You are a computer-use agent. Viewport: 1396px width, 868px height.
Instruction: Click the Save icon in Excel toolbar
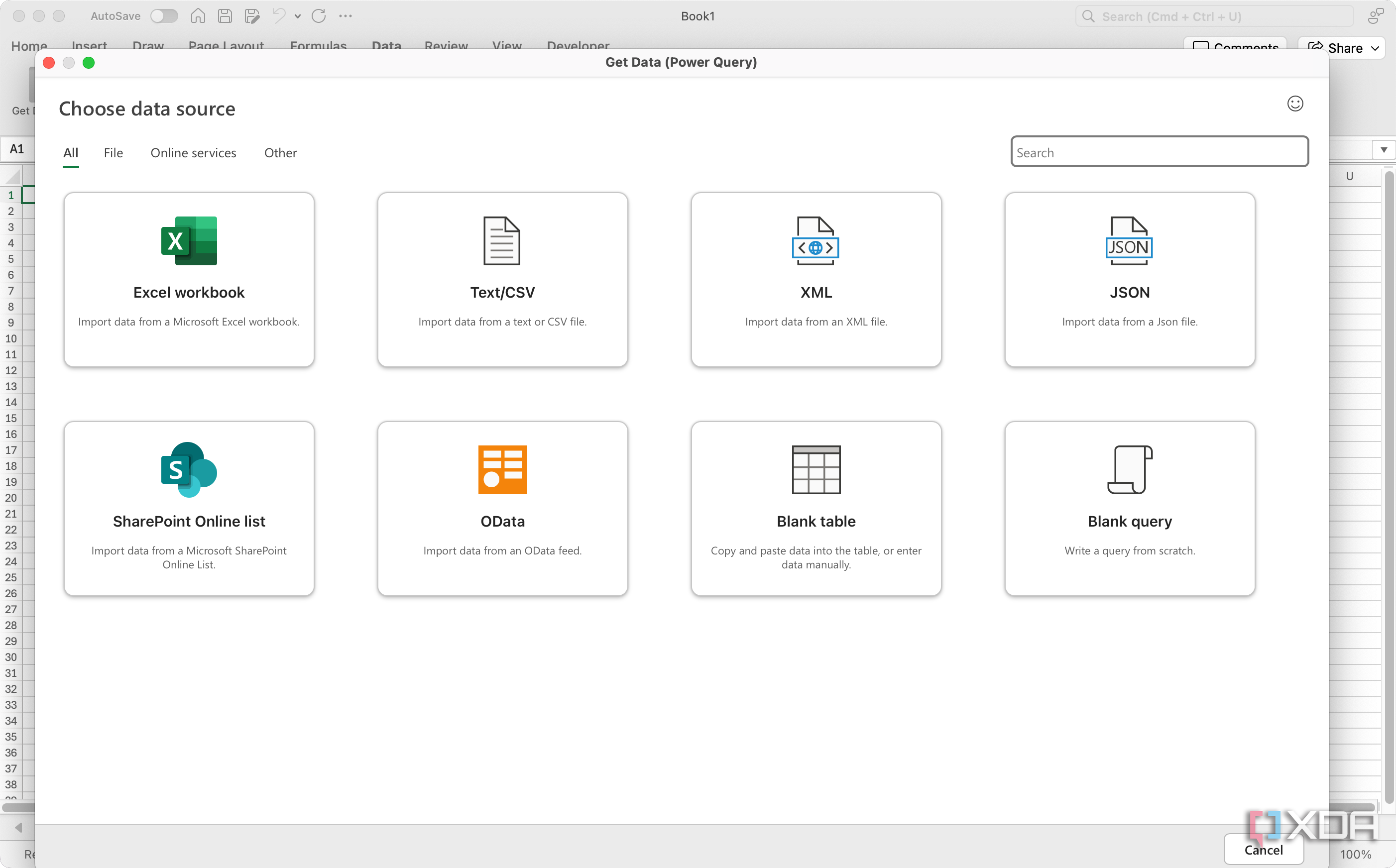pyautogui.click(x=225, y=16)
